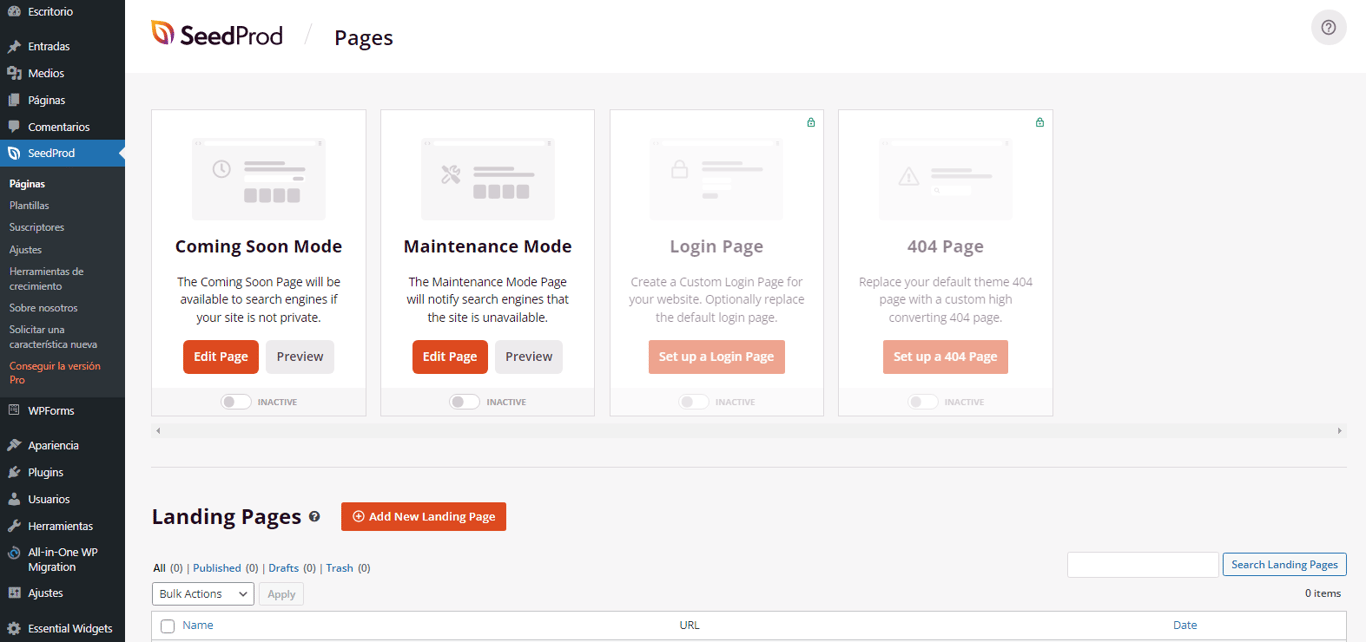Click the right arrow of horizontal scrollbar

[1340, 431]
